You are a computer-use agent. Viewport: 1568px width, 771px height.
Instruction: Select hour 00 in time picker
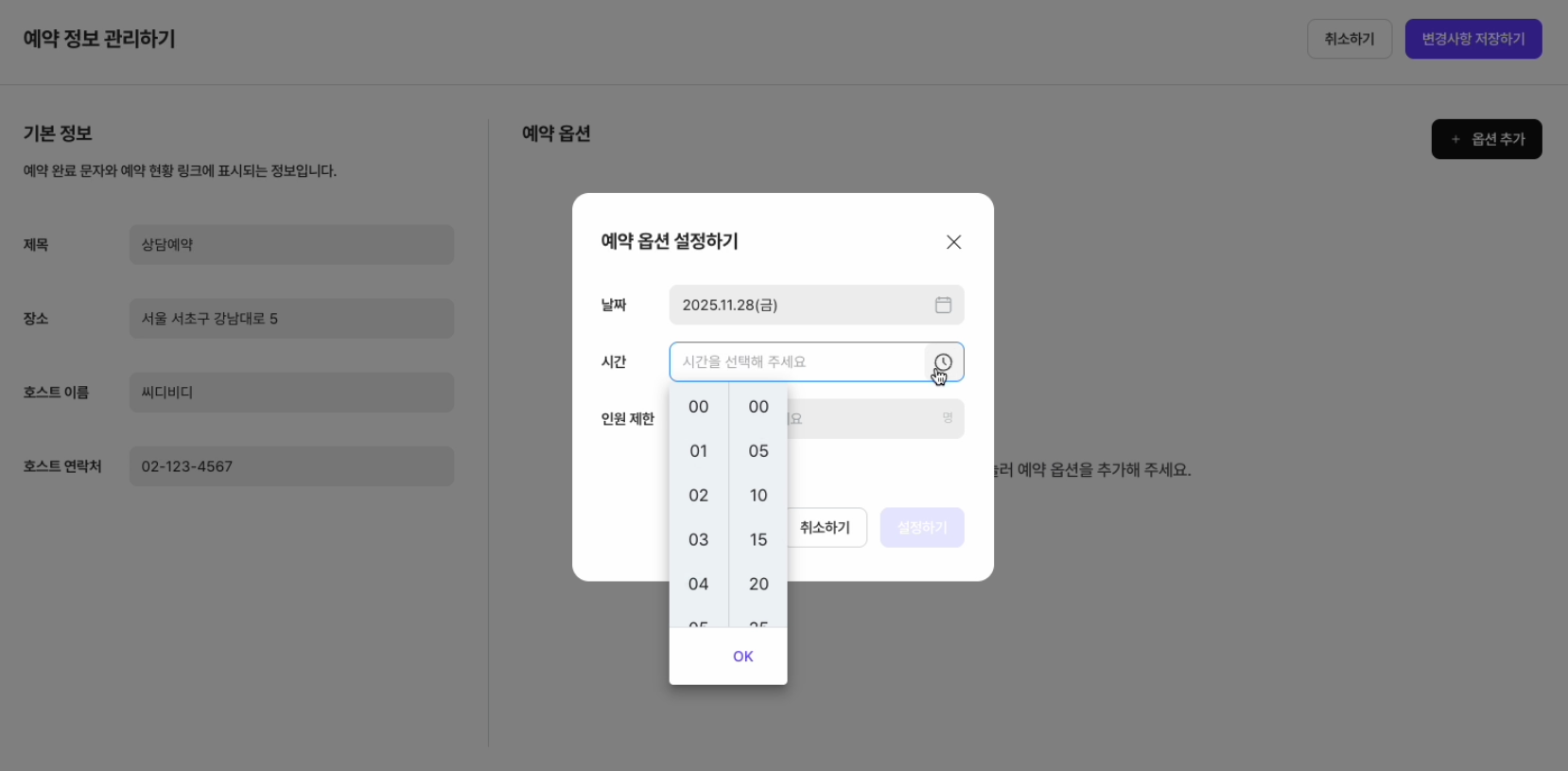698,407
